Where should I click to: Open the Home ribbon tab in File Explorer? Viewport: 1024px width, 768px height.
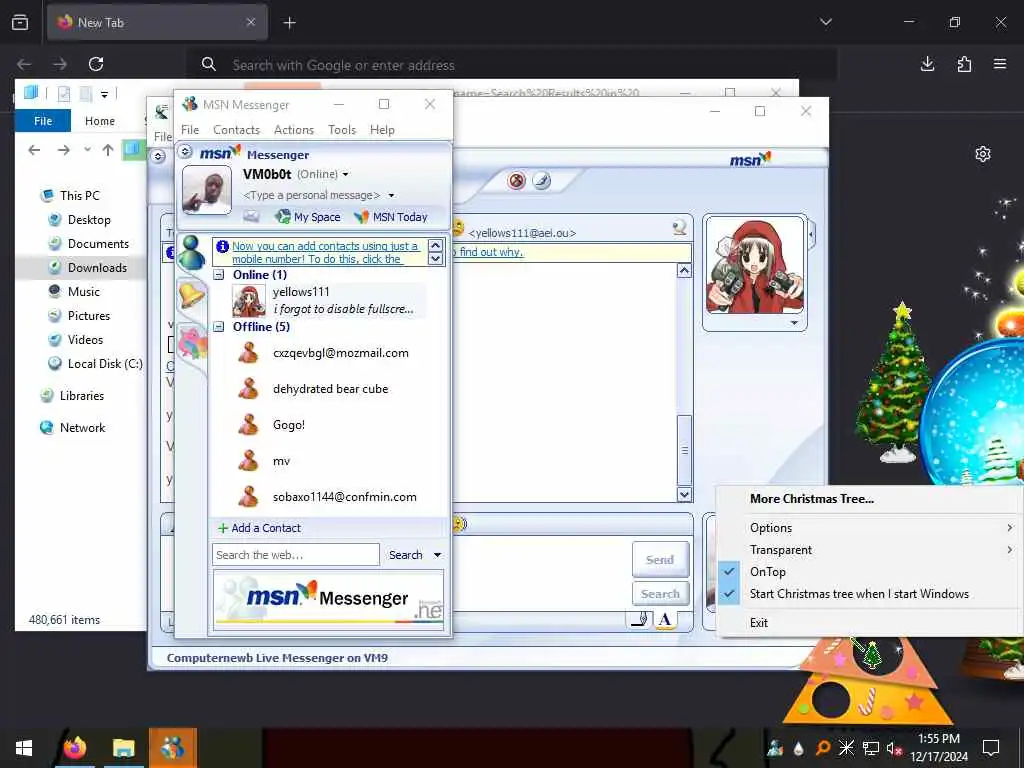(100, 121)
